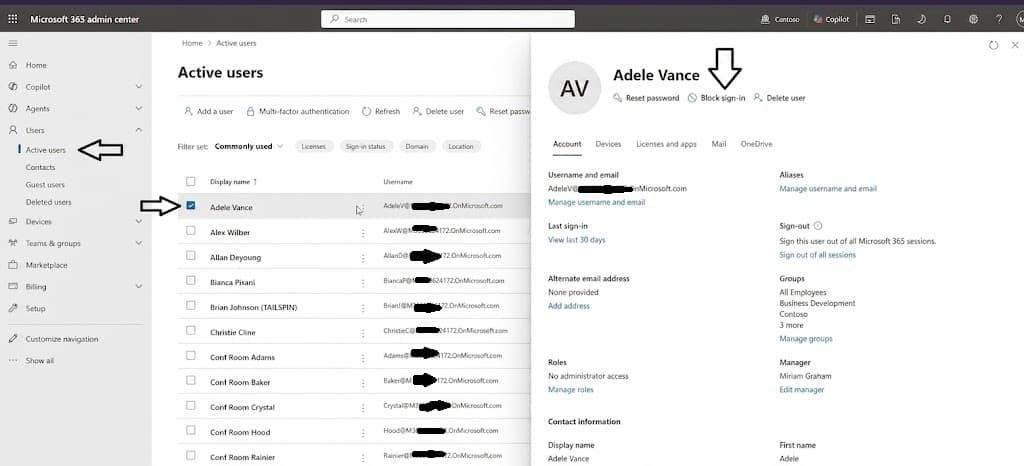
Task: Expand the Agents navigation section
Action: [x=138, y=108]
